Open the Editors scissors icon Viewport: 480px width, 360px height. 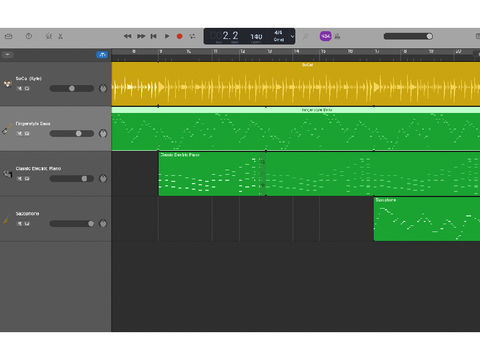tap(60, 36)
